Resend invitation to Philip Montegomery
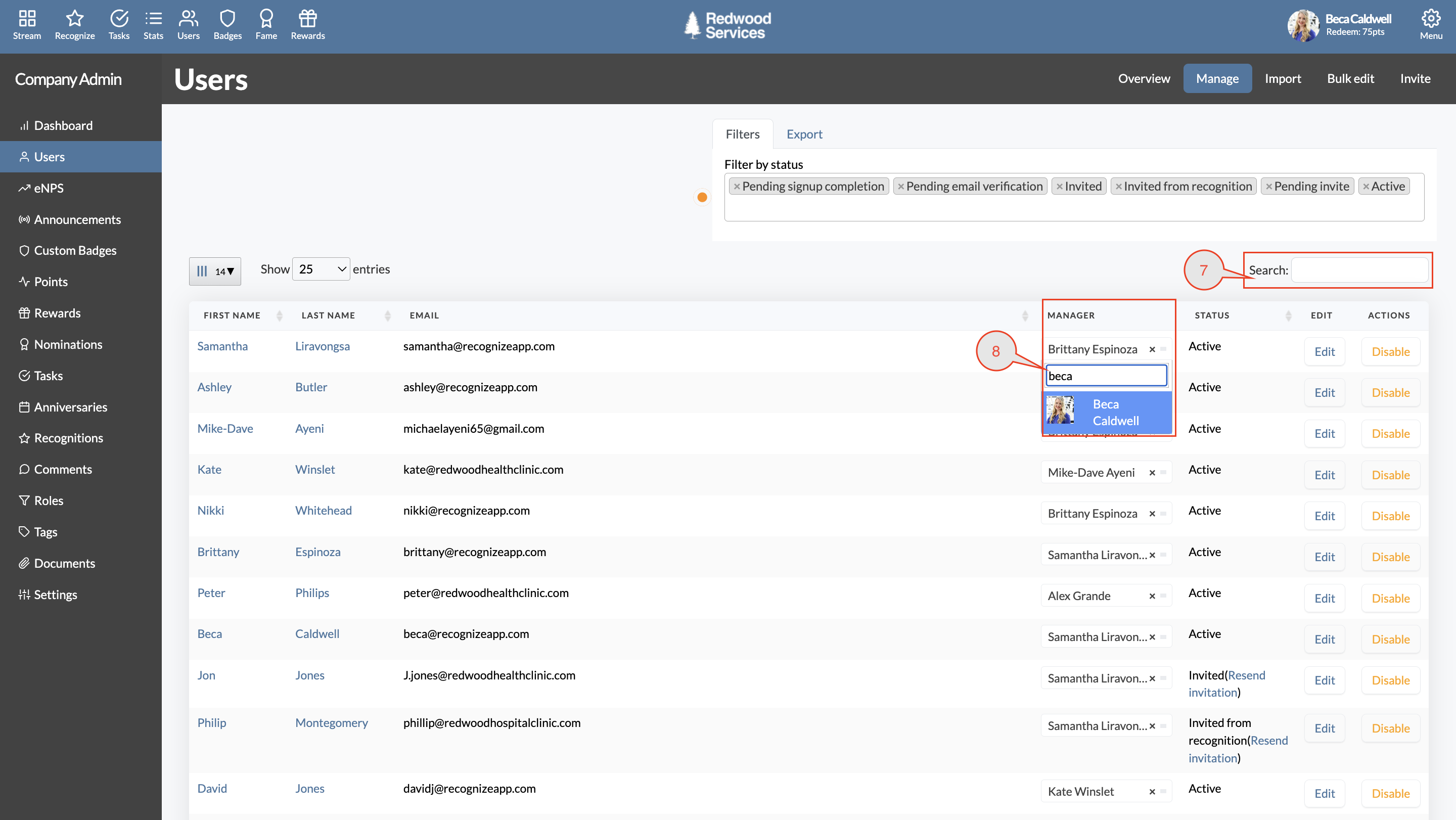 point(1238,749)
